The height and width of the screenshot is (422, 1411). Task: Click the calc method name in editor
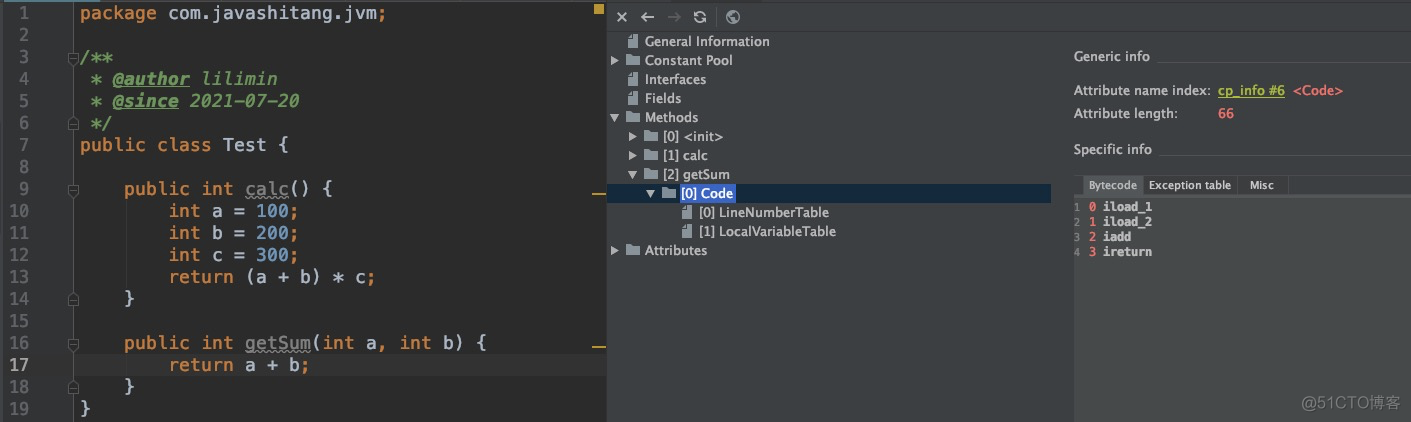(x=267, y=189)
